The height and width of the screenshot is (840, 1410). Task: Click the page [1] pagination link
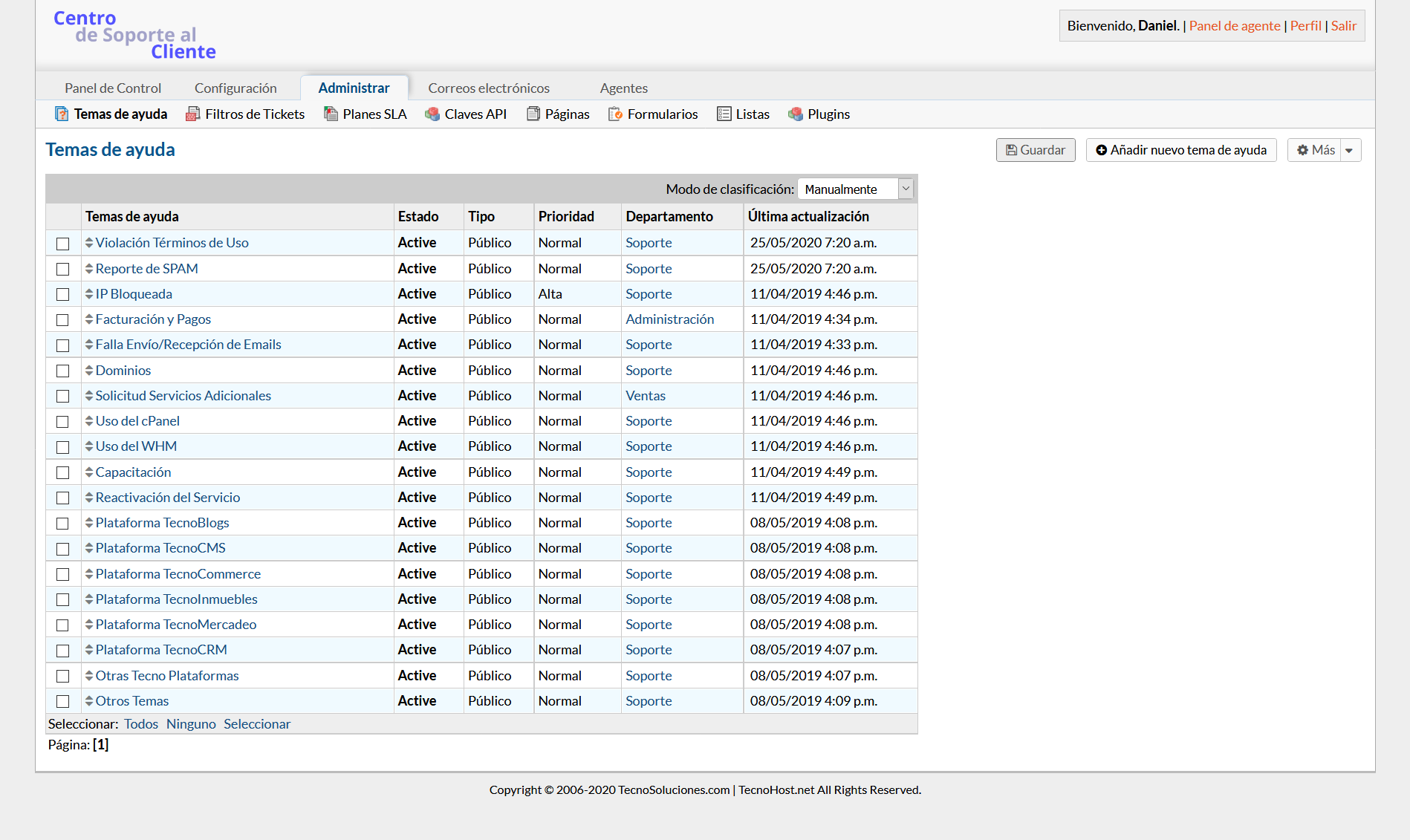coord(100,745)
